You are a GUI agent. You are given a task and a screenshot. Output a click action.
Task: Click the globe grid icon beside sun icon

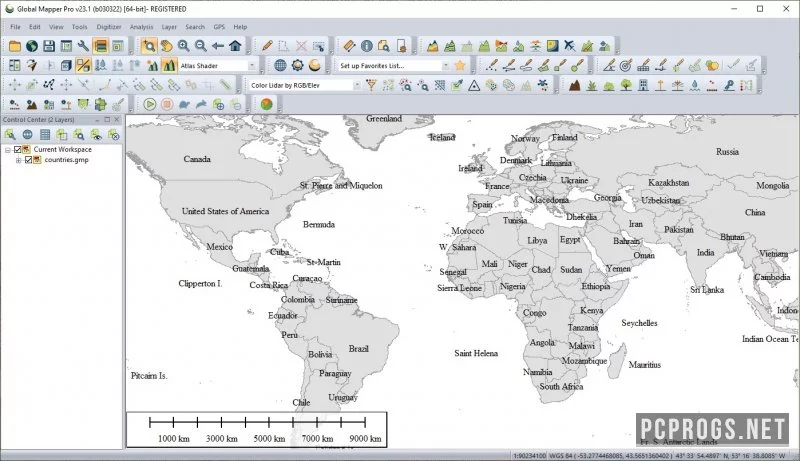280,65
